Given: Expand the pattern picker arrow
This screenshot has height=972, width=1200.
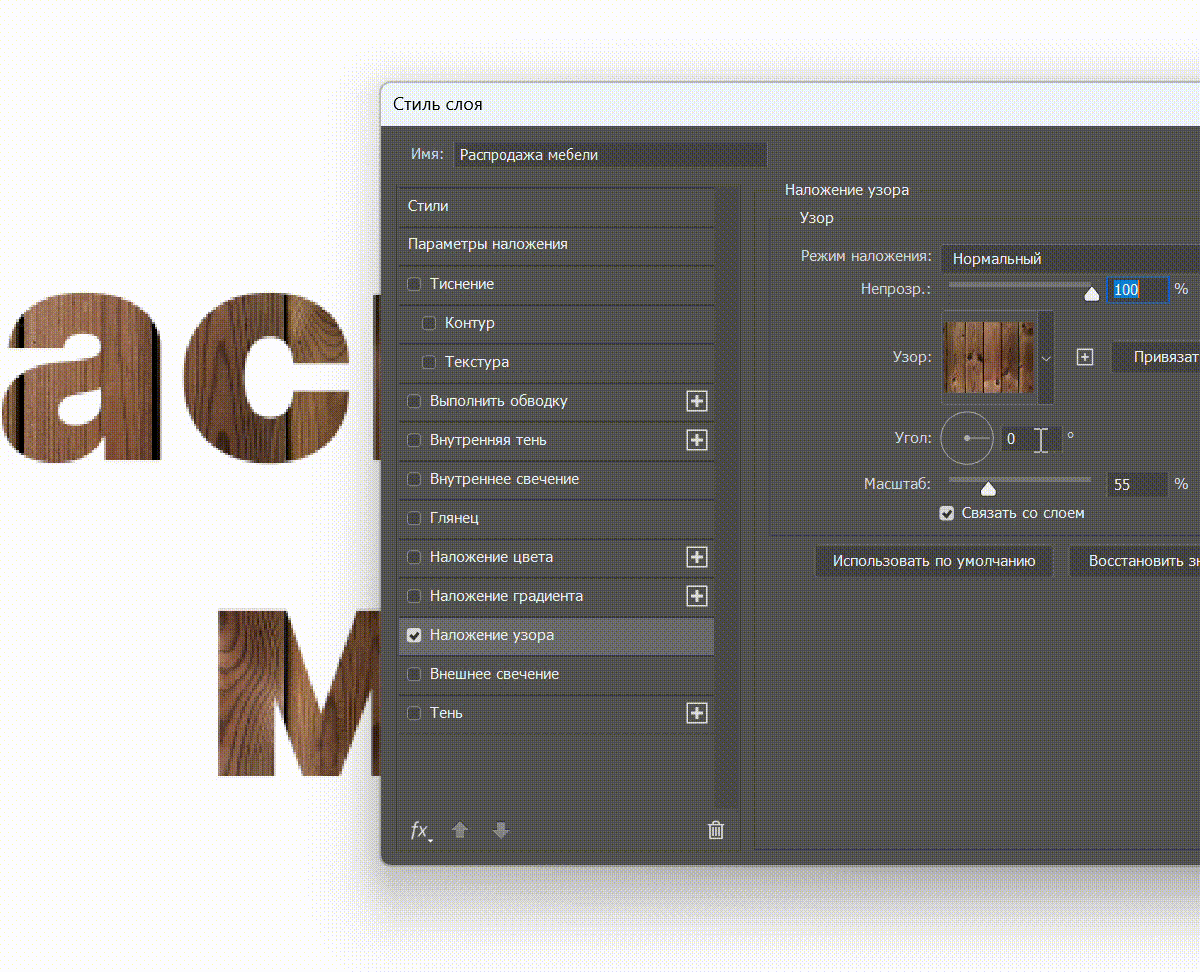Looking at the screenshot, I should tap(1046, 357).
